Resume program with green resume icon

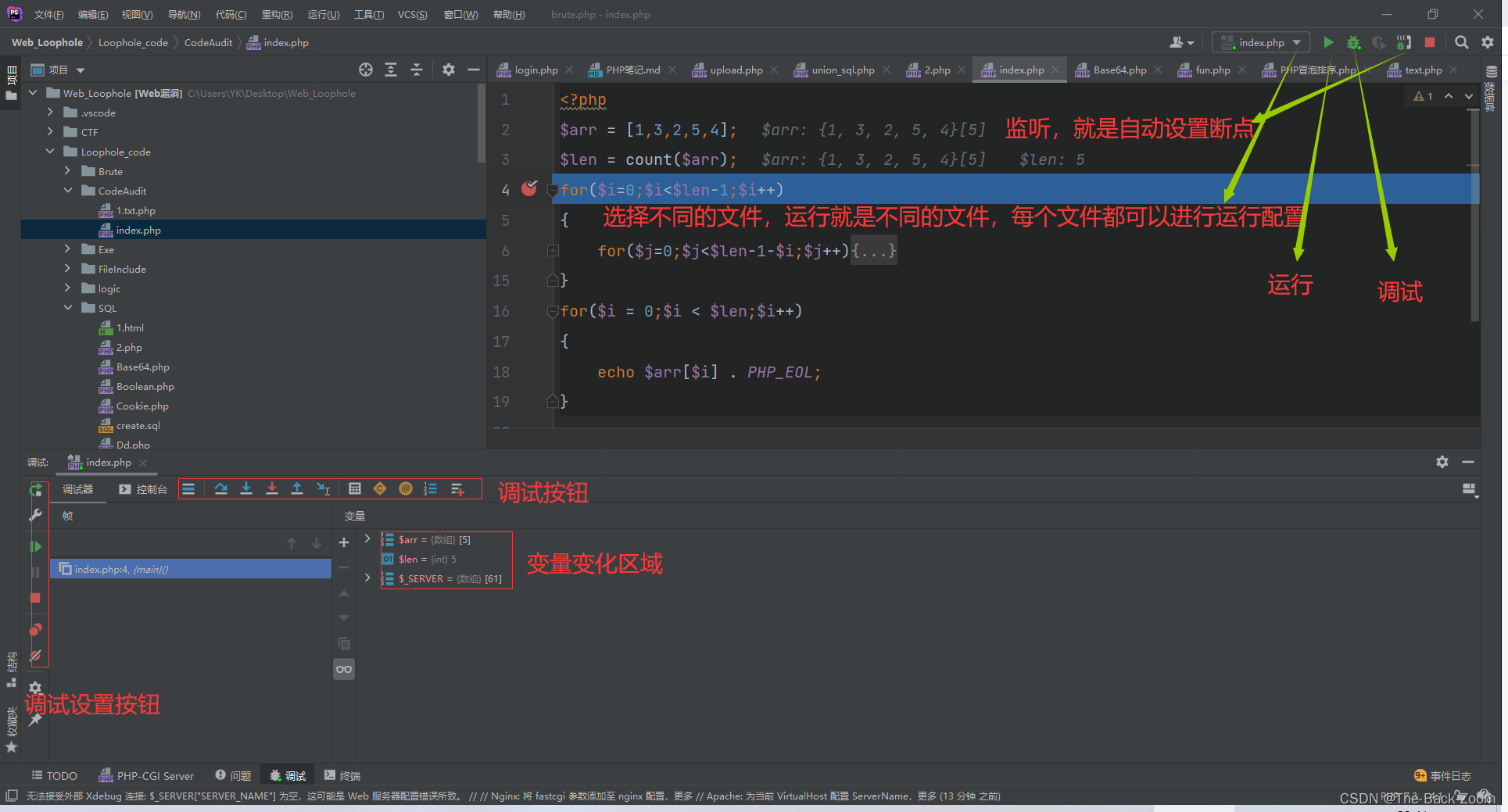[36, 546]
